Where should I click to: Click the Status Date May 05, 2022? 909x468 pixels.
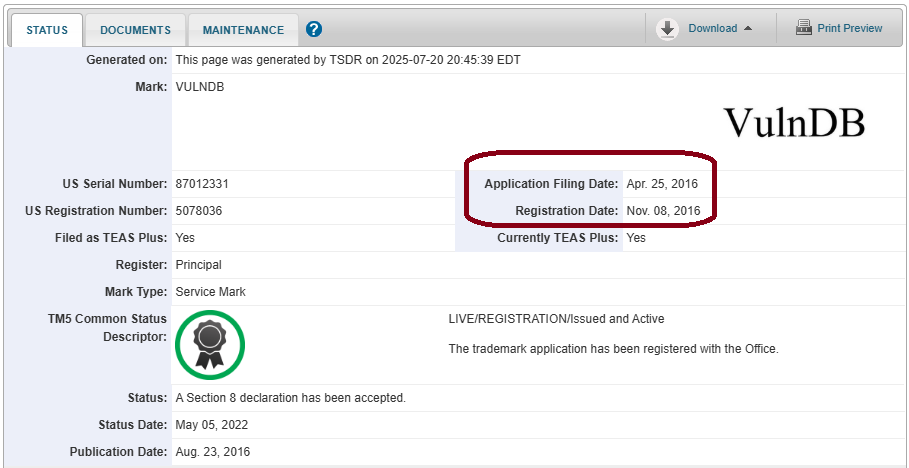(211, 425)
